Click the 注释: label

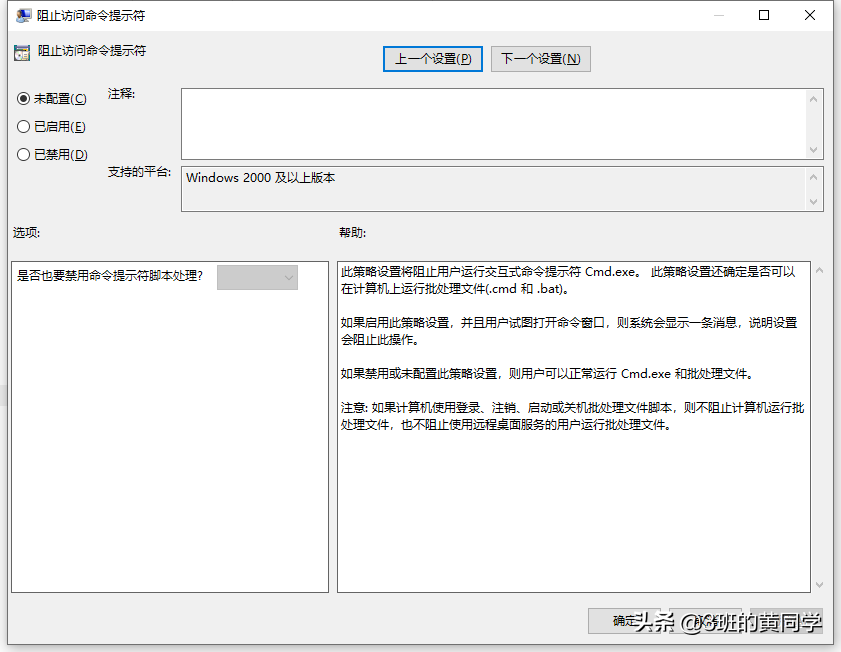(x=121, y=94)
